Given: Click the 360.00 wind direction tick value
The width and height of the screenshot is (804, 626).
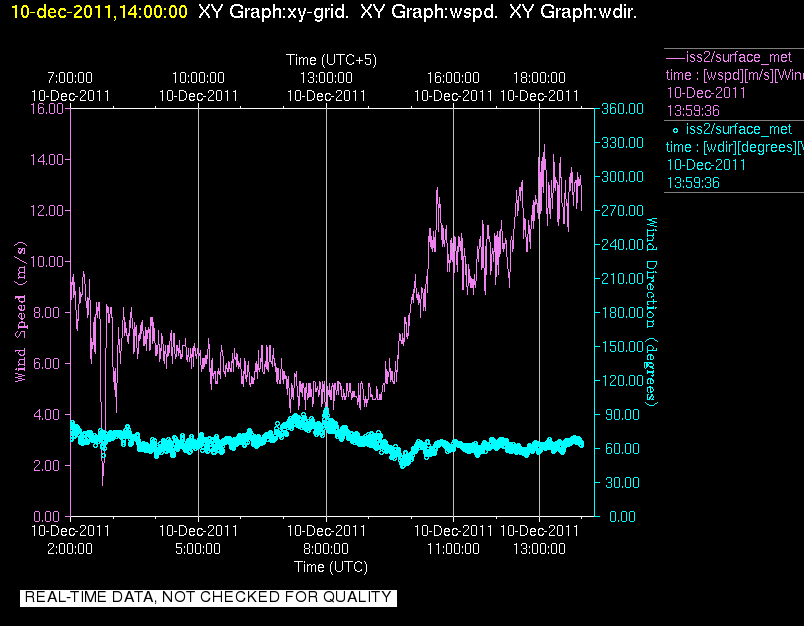Looking at the screenshot, I should click(x=622, y=109).
